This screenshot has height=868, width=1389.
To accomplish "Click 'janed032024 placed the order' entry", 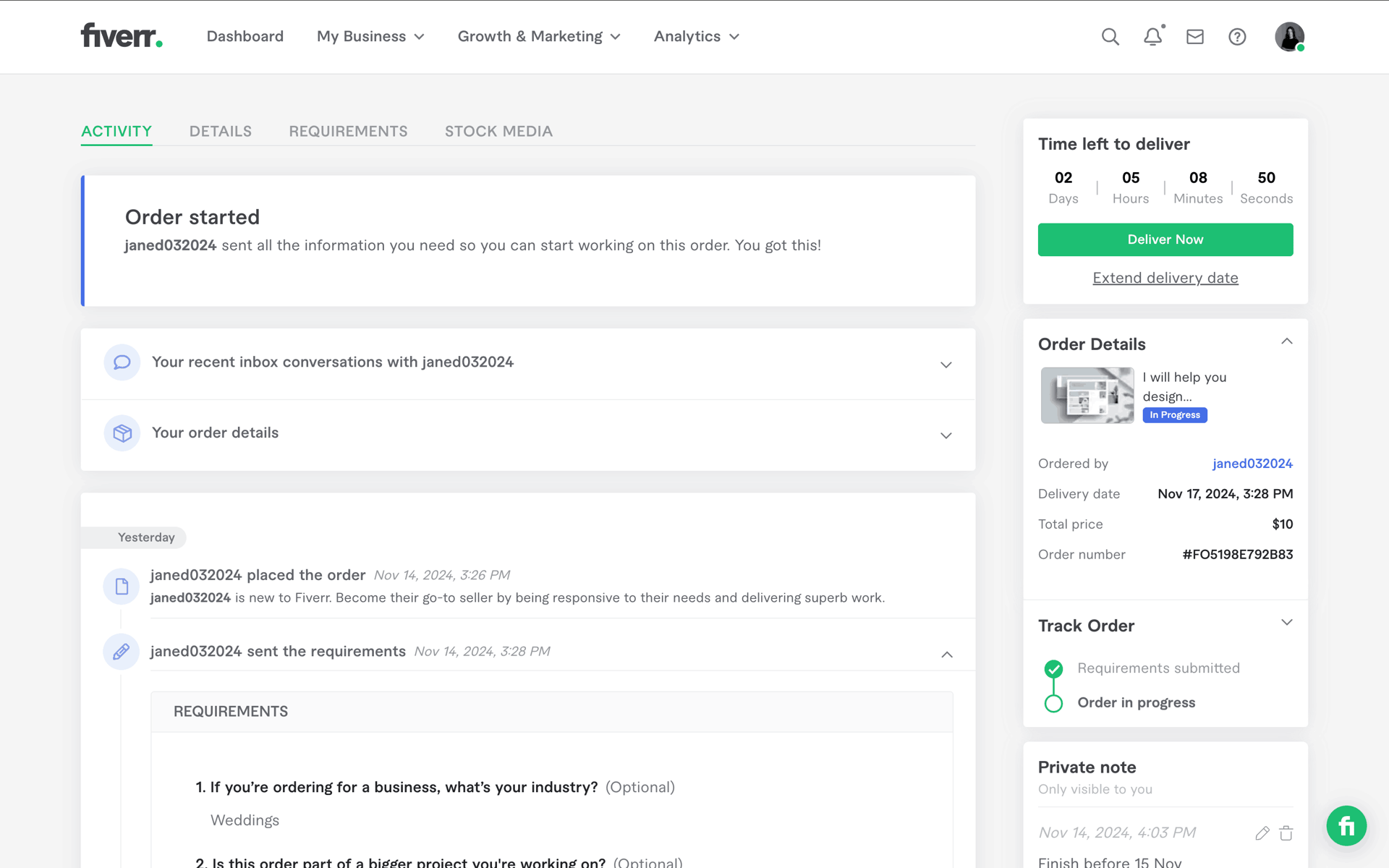I will pos(258,575).
